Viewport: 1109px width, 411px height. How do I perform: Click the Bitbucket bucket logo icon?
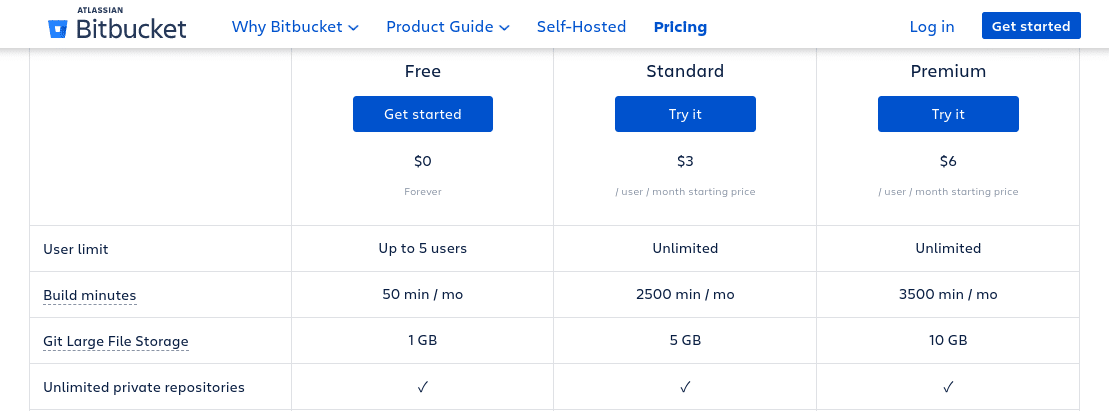pos(58,28)
